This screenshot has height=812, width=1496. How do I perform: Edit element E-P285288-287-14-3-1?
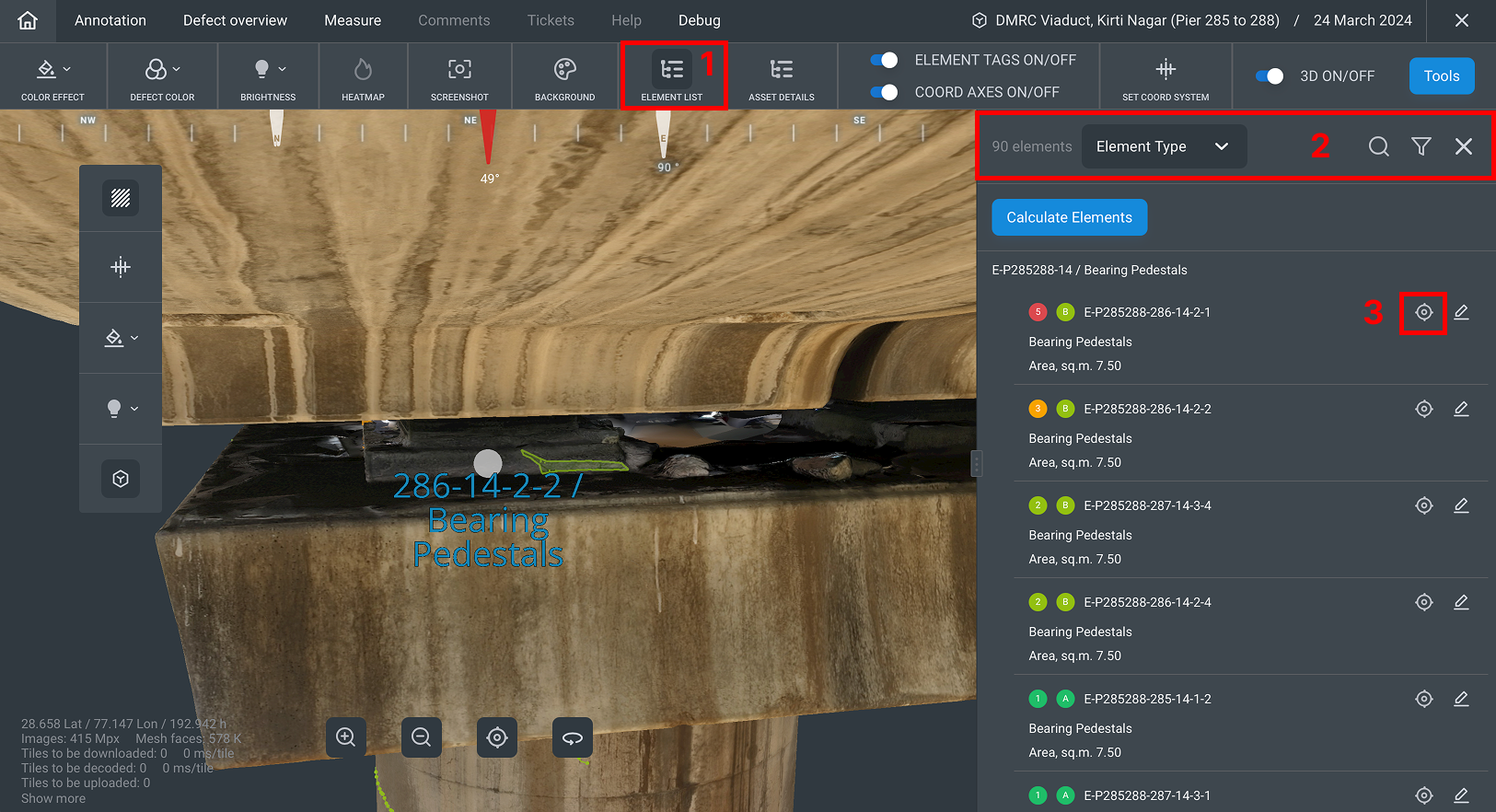coord(1461,795)
